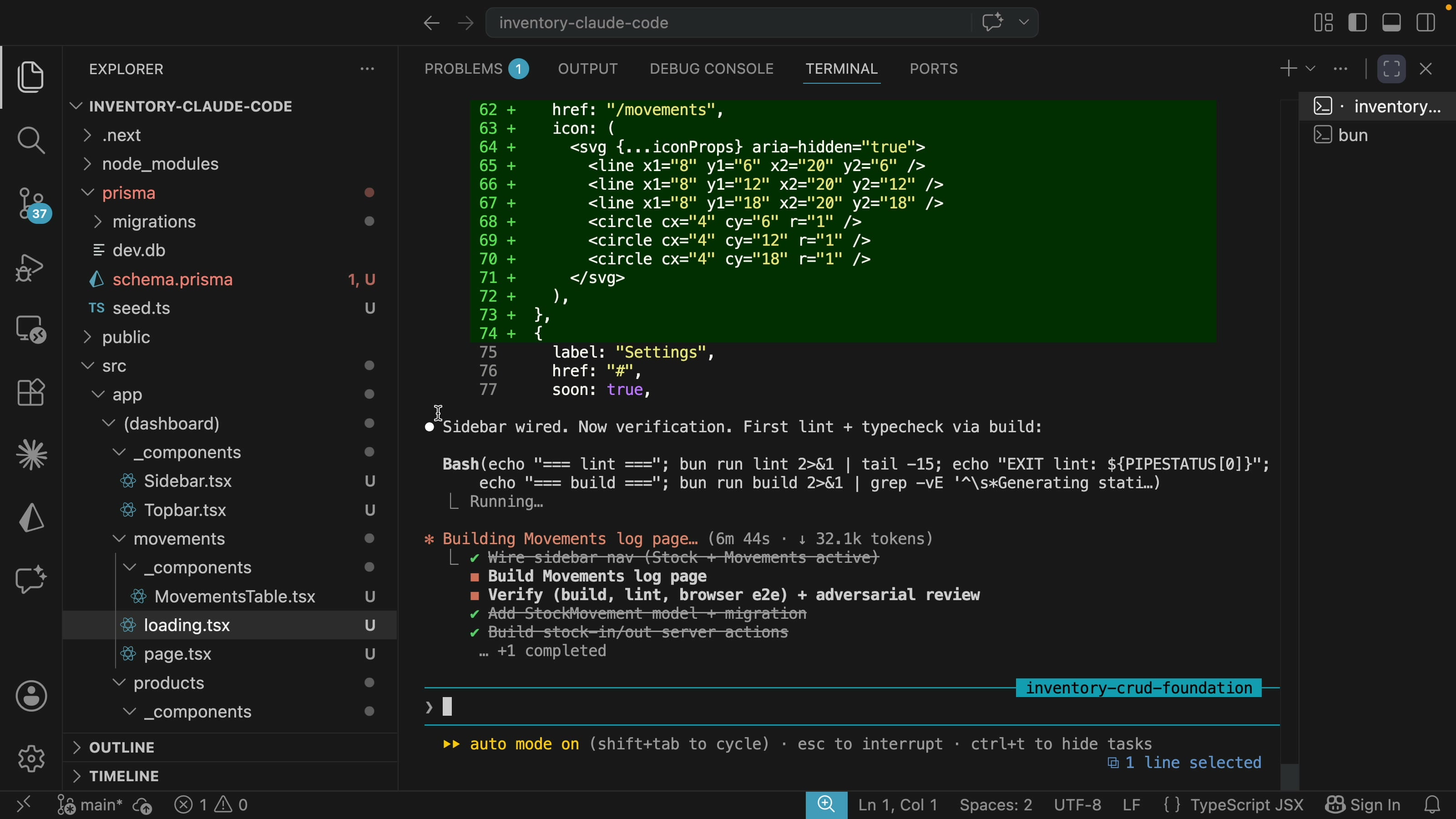Click the inventory-claude-code search field
Viewport: 1456px width, 819px height.
pos(729,23)
